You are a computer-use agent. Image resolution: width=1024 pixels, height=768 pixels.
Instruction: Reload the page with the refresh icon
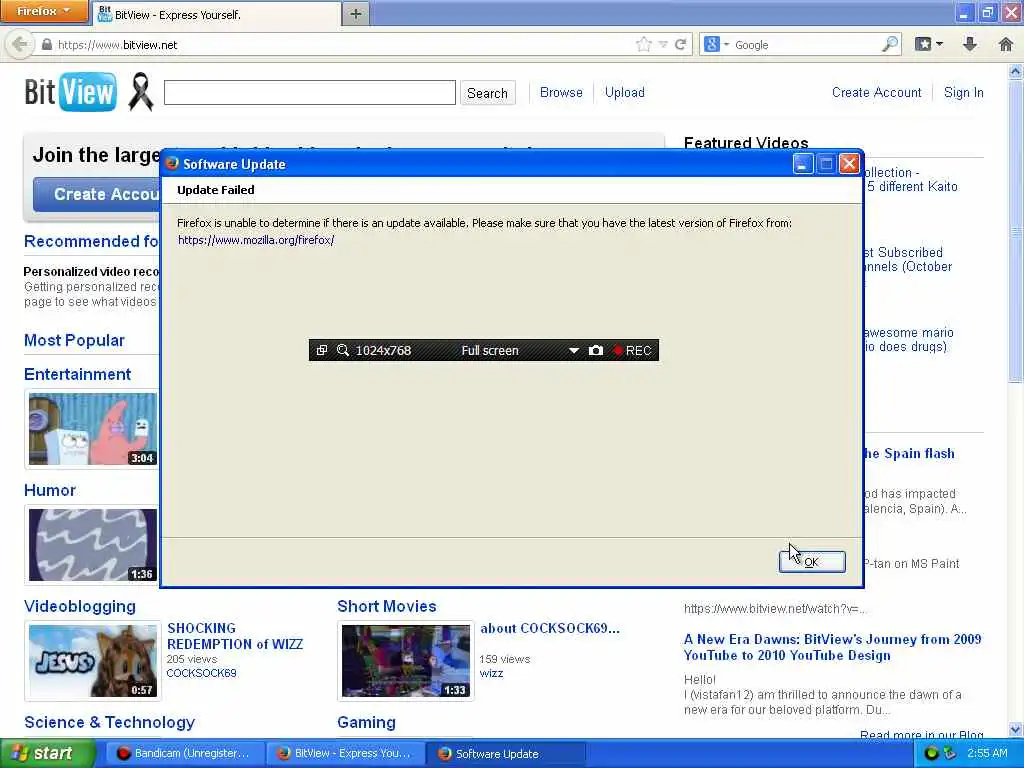pyautogui.click(x=680, y=44)
